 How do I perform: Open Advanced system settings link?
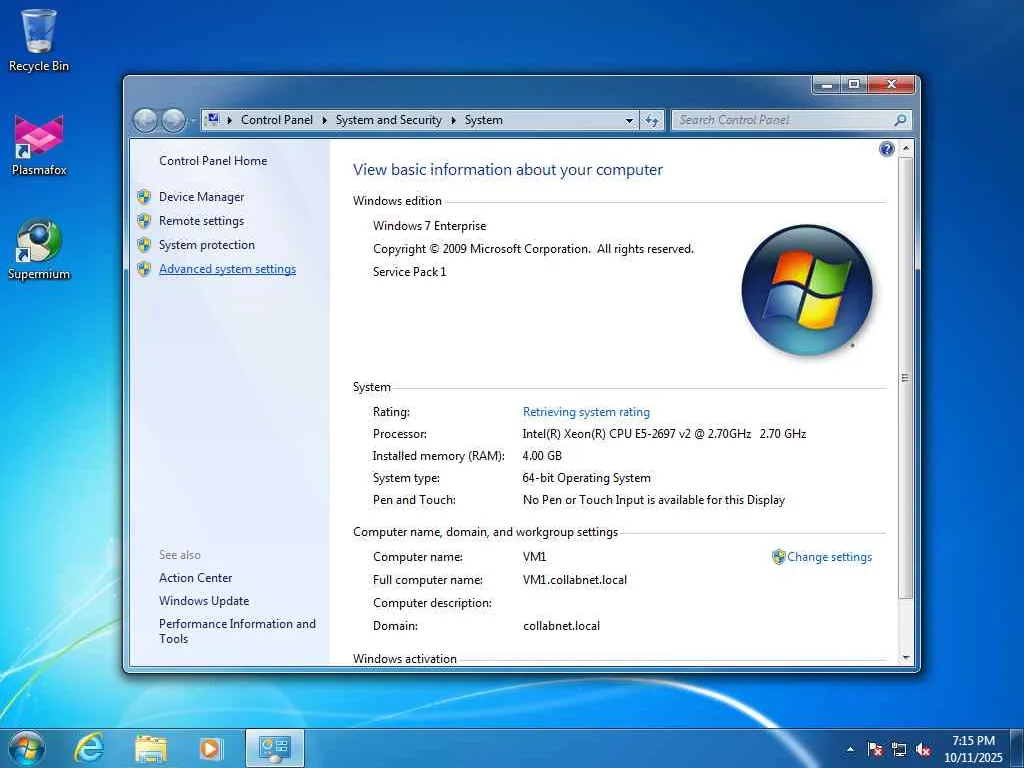pyautogui.click(x=227, y=269)
